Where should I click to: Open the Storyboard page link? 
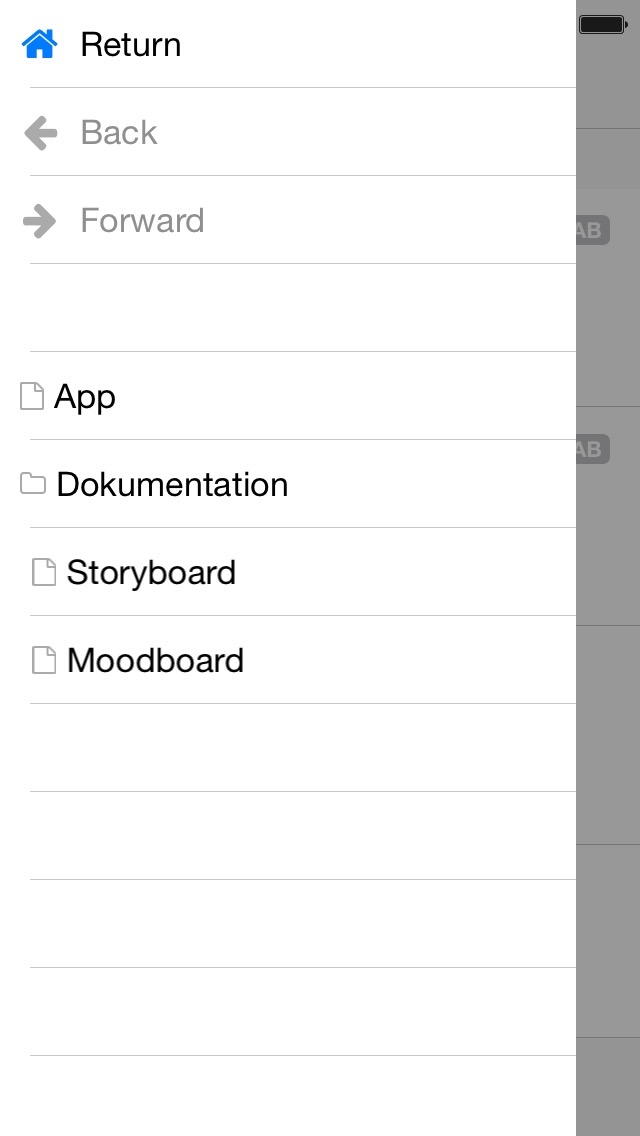click(151, 572)
